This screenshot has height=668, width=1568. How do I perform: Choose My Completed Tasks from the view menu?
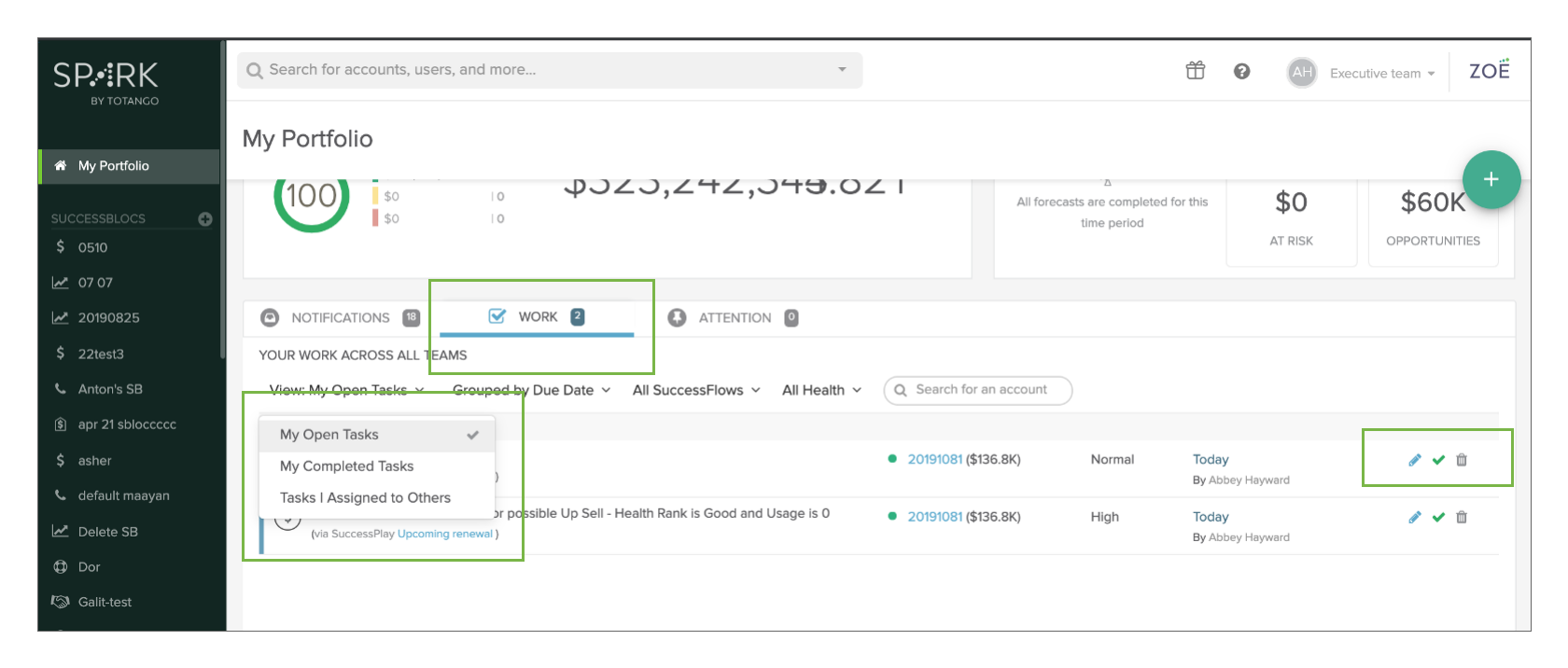377,466
